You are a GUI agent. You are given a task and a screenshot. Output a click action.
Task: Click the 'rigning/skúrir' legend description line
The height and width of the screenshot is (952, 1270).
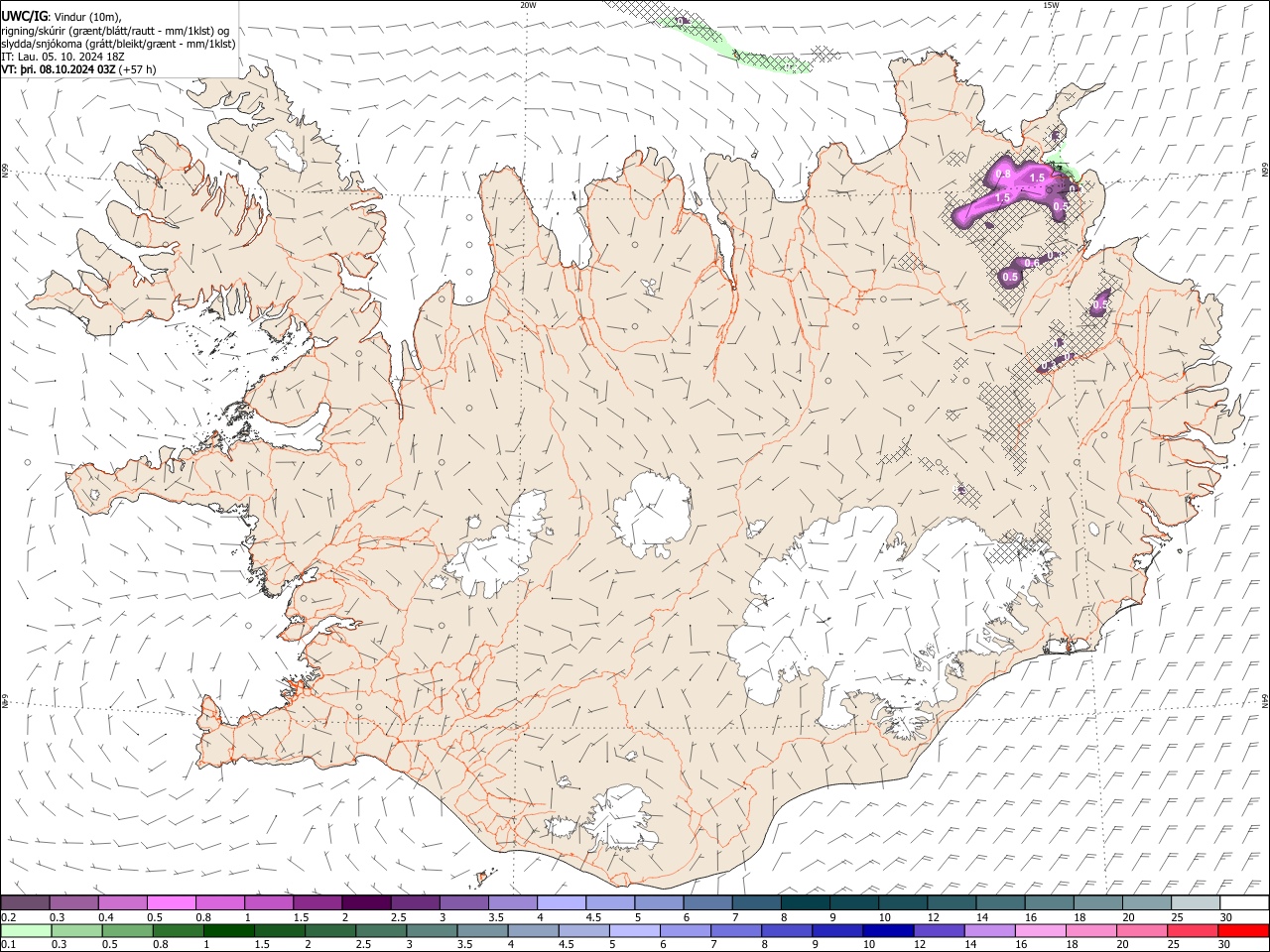[x=115, y=31]
